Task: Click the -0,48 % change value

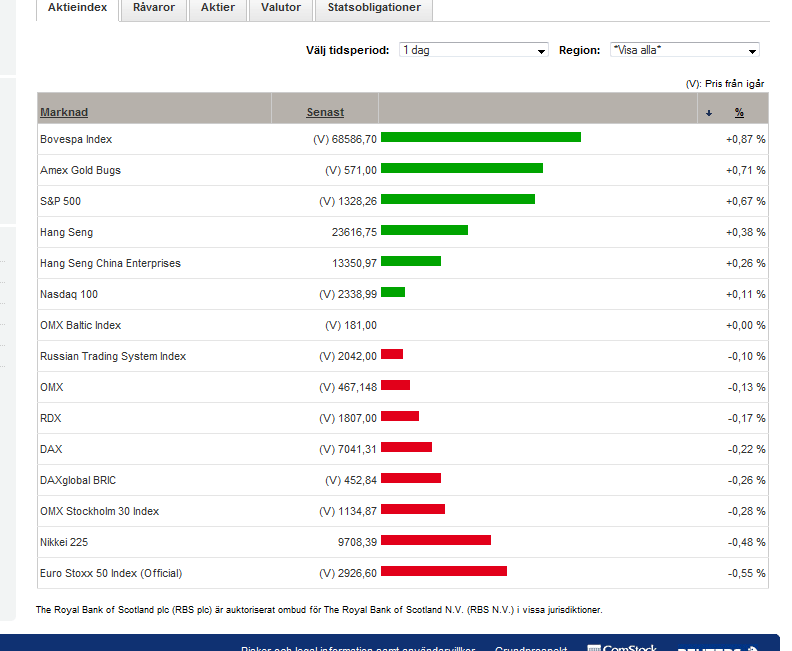Action: coord(747,542)
